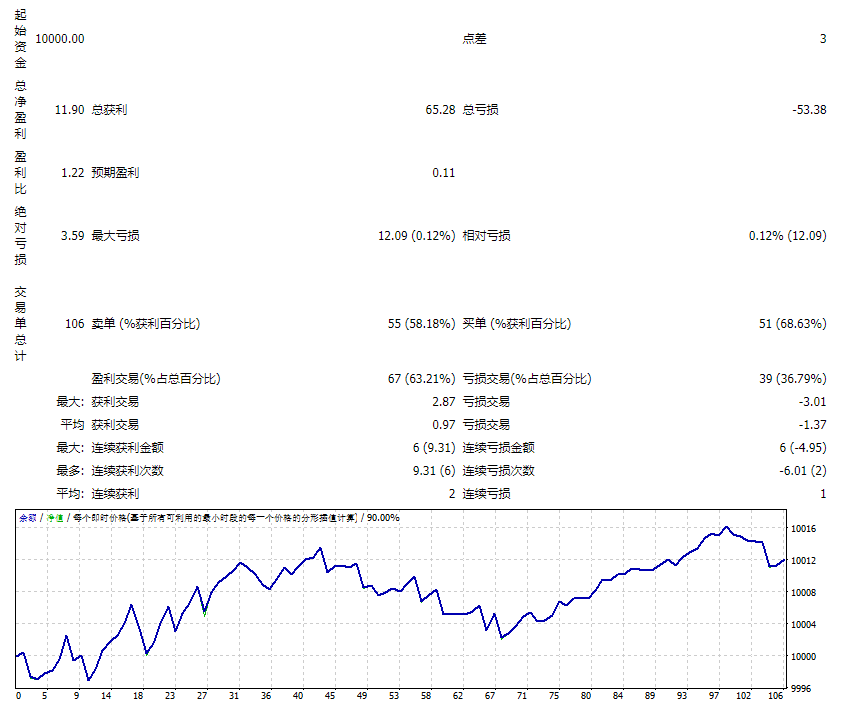Click the balance curve peak near 10016

(724, 528)
